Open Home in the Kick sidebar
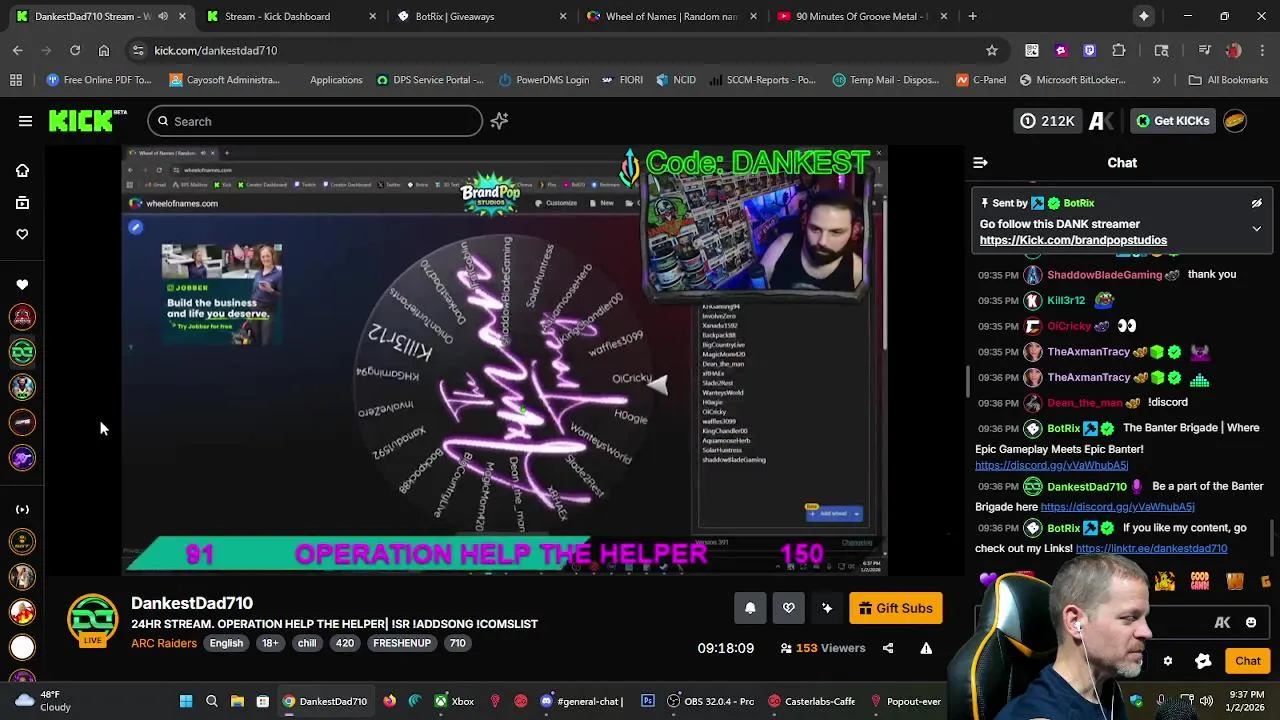1280x720 pixels. [22, 171]
